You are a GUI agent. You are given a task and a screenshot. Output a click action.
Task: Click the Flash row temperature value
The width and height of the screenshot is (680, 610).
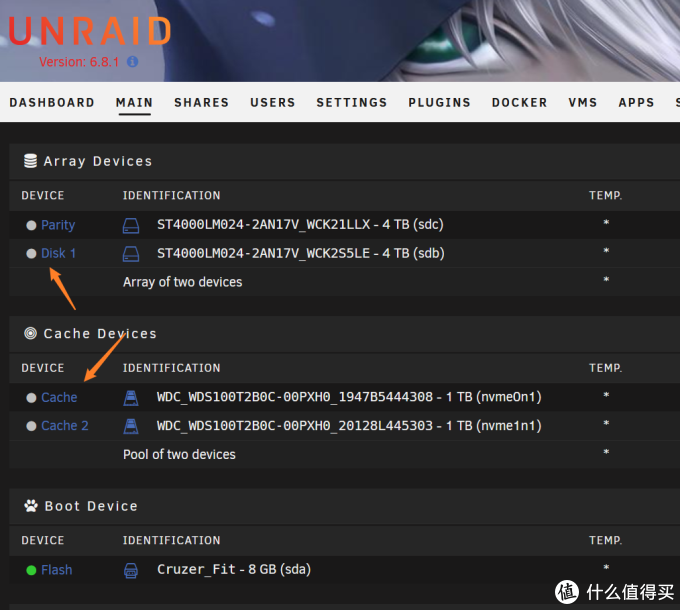point(606,568)
